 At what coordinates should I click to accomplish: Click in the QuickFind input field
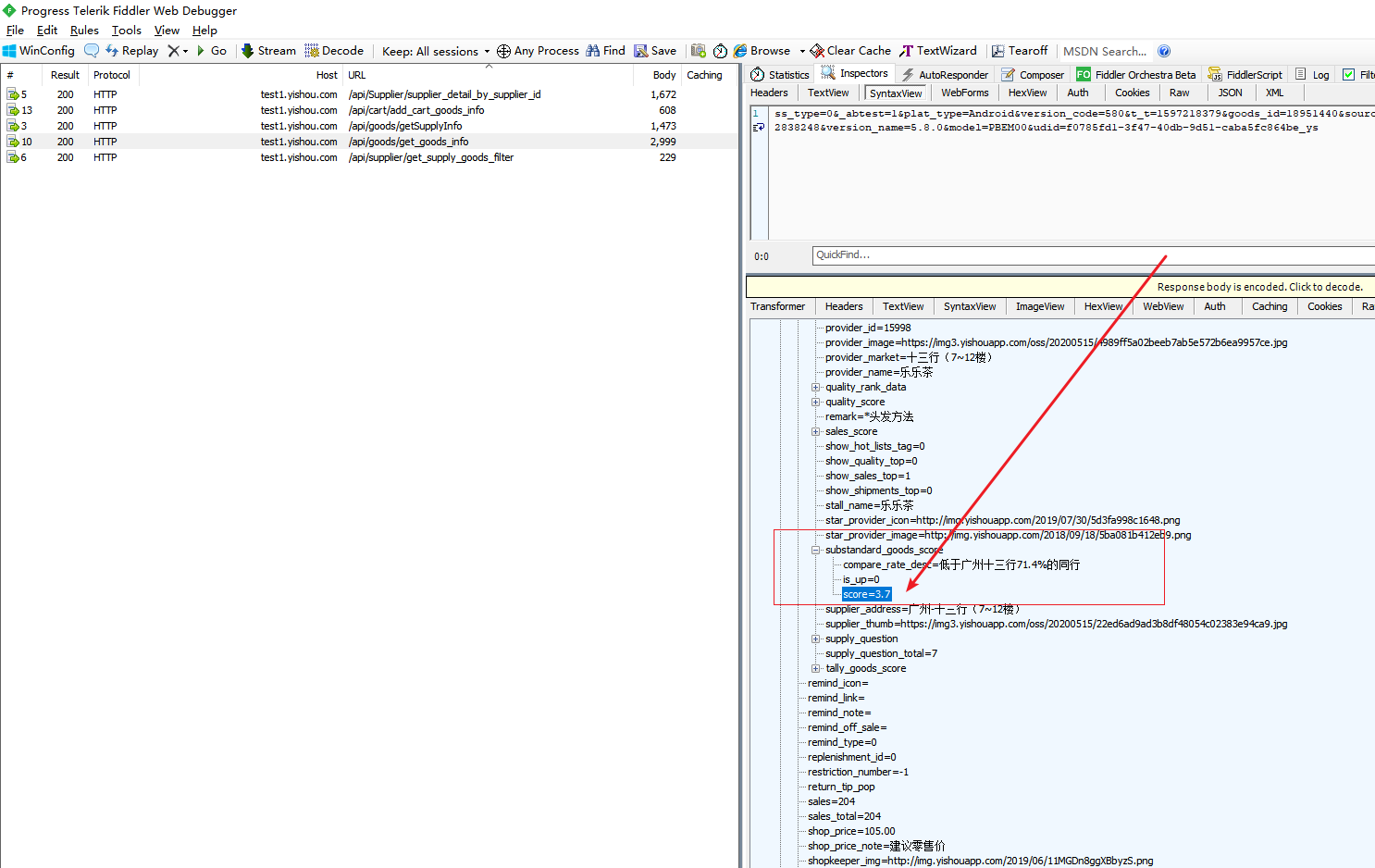coord(1093,255)
